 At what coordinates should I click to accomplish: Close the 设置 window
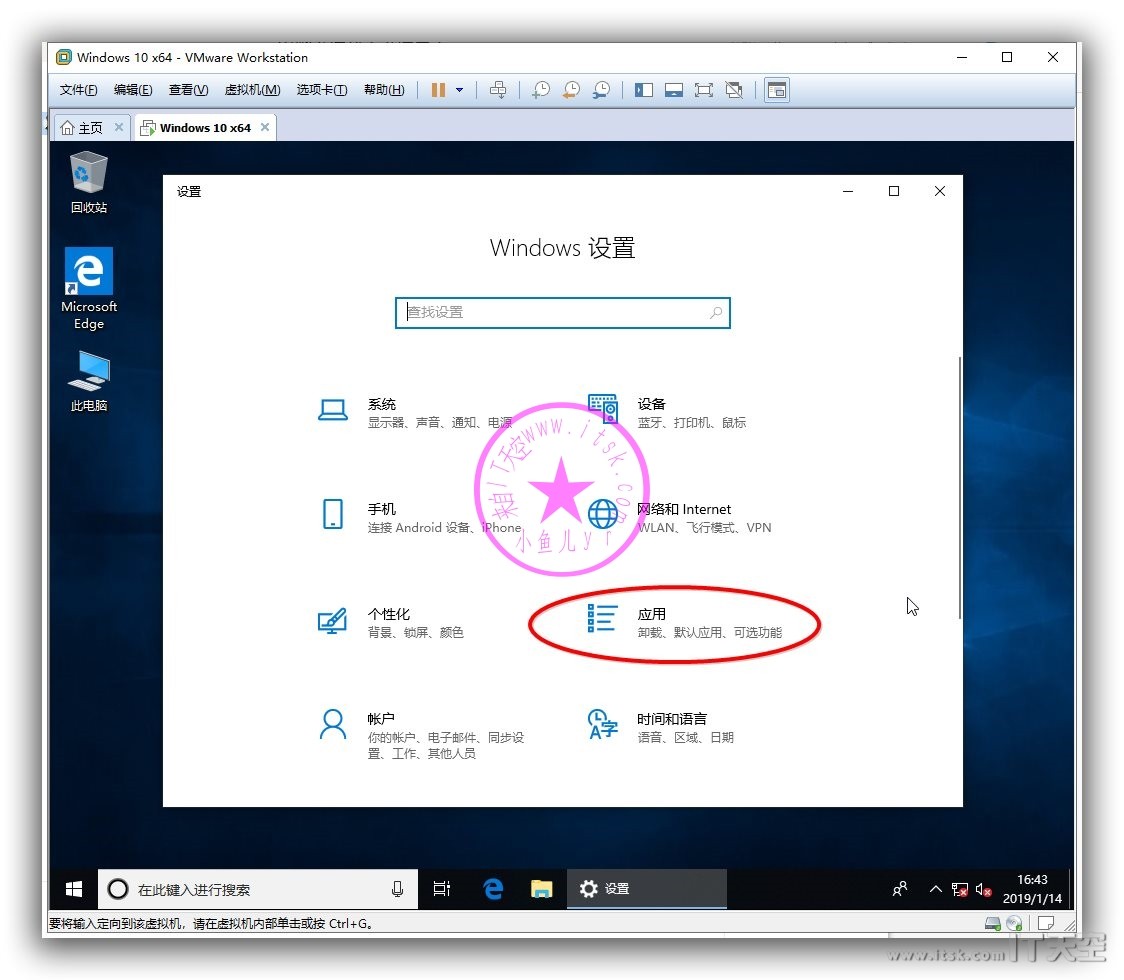[x=940, y=191]
